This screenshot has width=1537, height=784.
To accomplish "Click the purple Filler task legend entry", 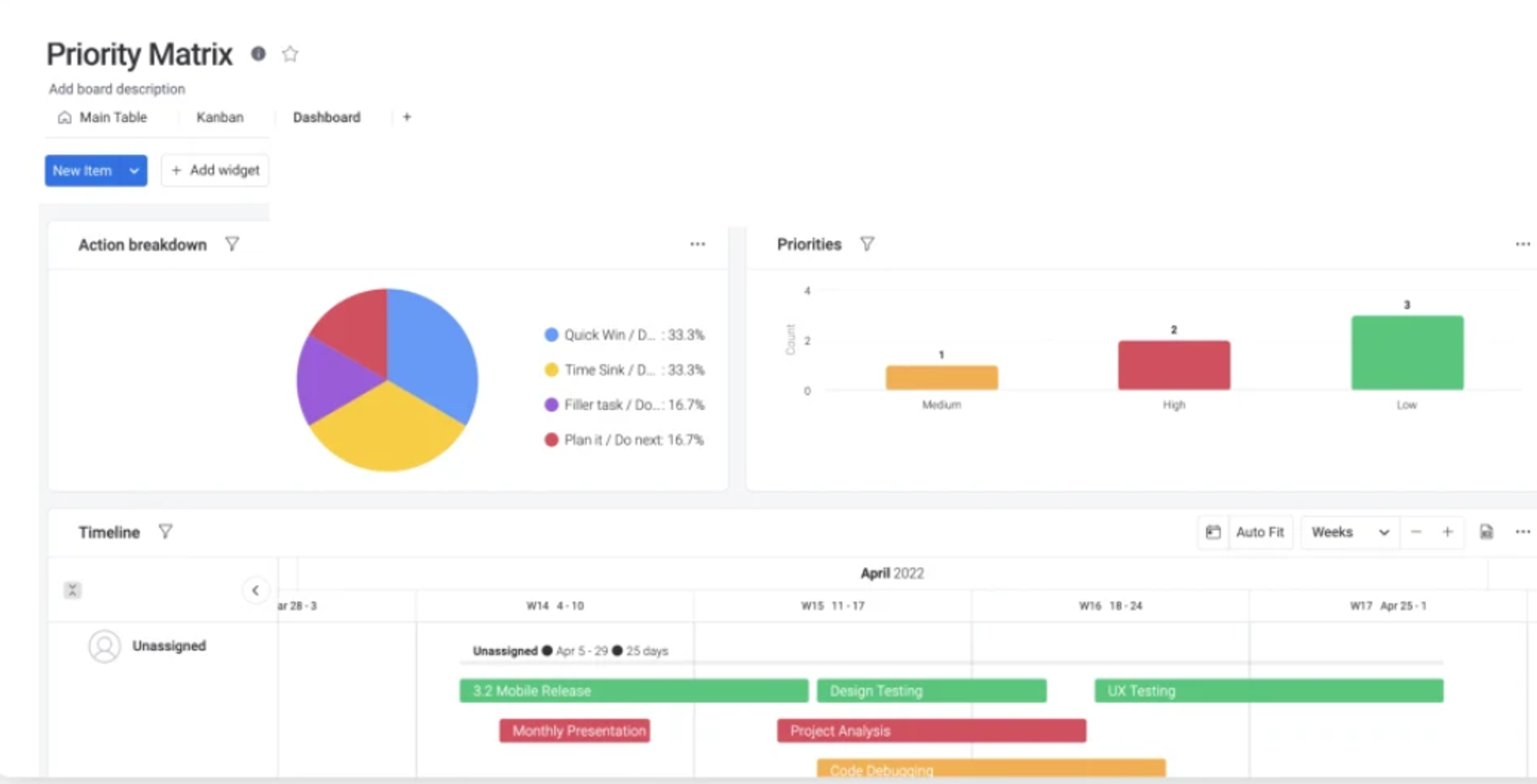I will pos(624,405).
